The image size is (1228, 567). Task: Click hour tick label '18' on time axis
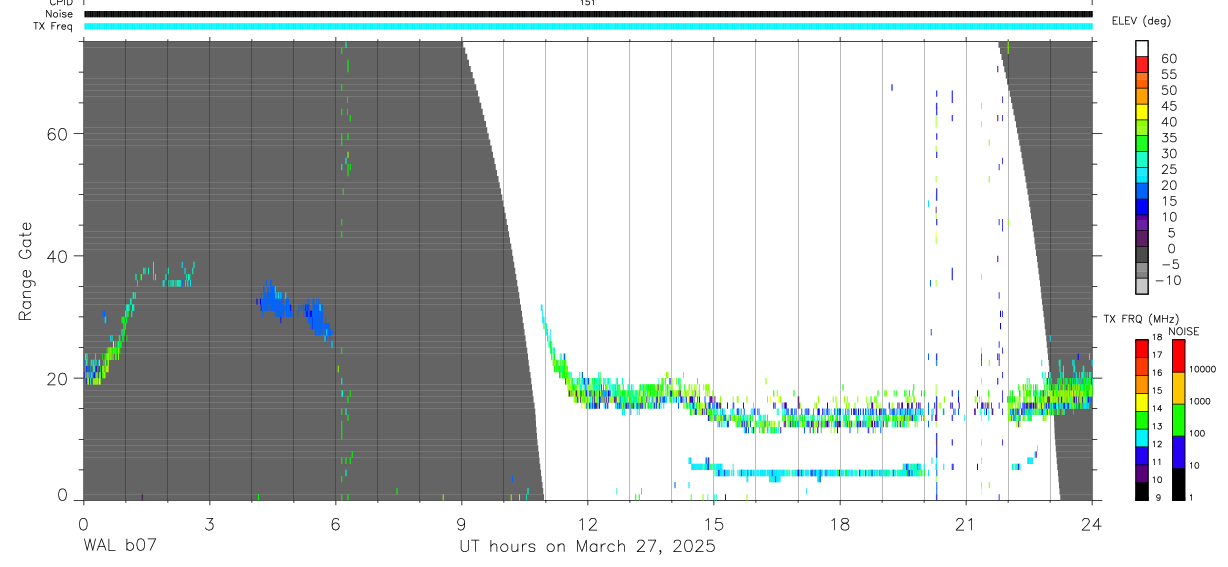[x=840, y=524]
